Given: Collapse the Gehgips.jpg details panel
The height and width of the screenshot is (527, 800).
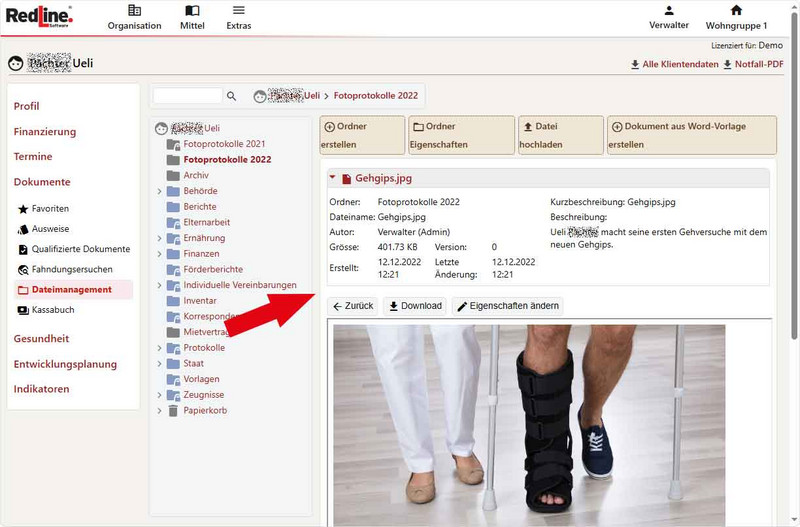Looking at the screenshot, I should click(332, 179).
